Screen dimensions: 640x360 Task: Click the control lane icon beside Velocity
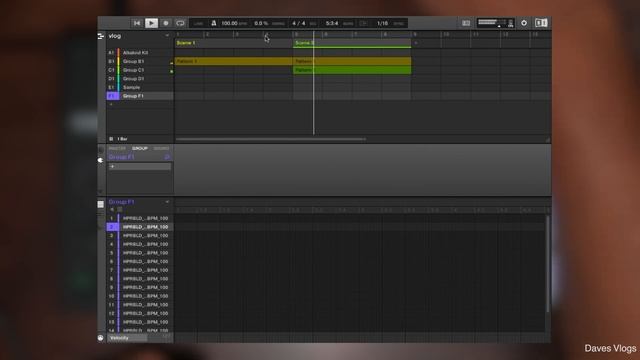pyautogui.click(x=101, y=338)
